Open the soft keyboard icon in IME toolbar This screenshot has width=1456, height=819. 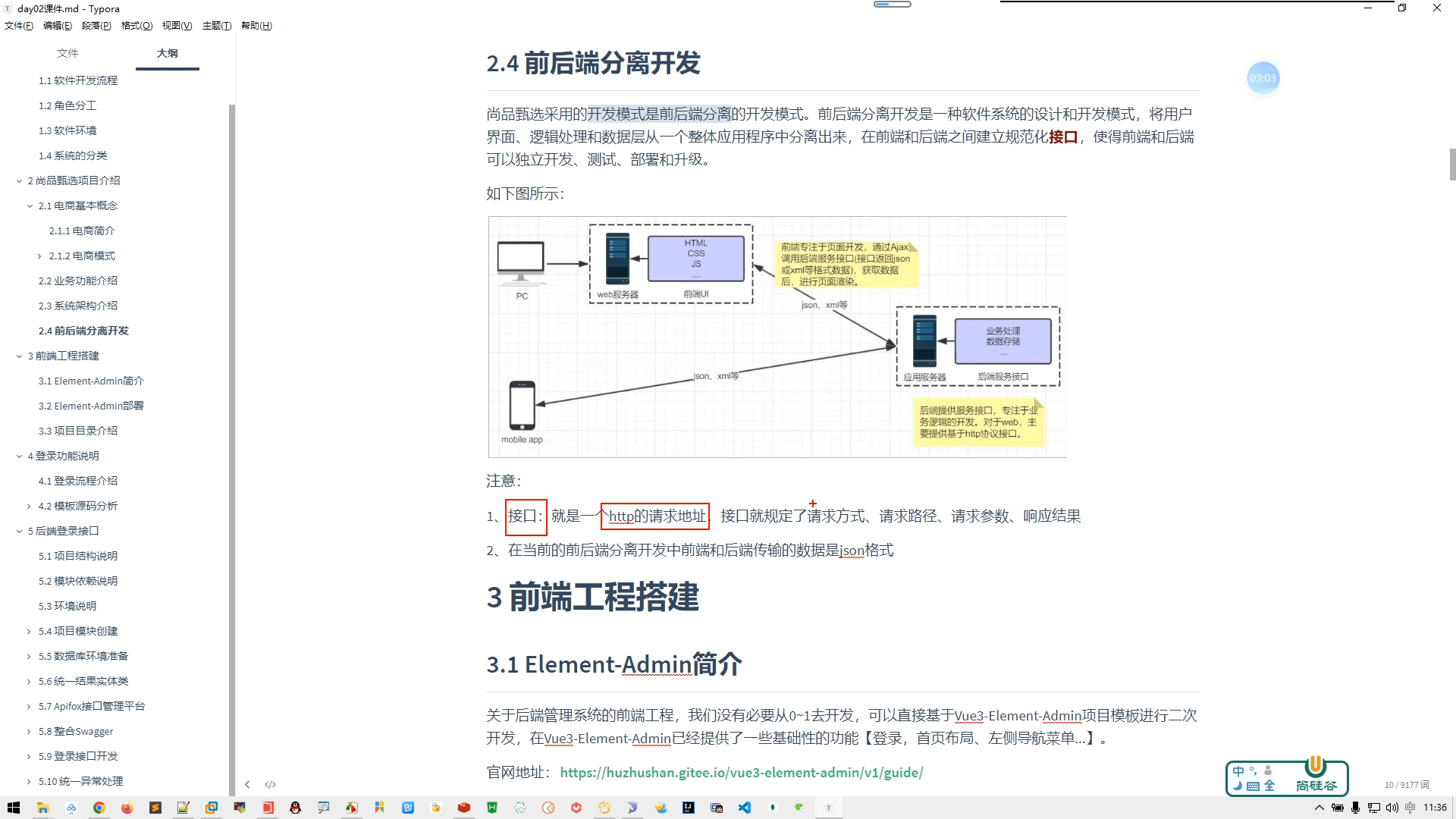[x=1253, y=786]
